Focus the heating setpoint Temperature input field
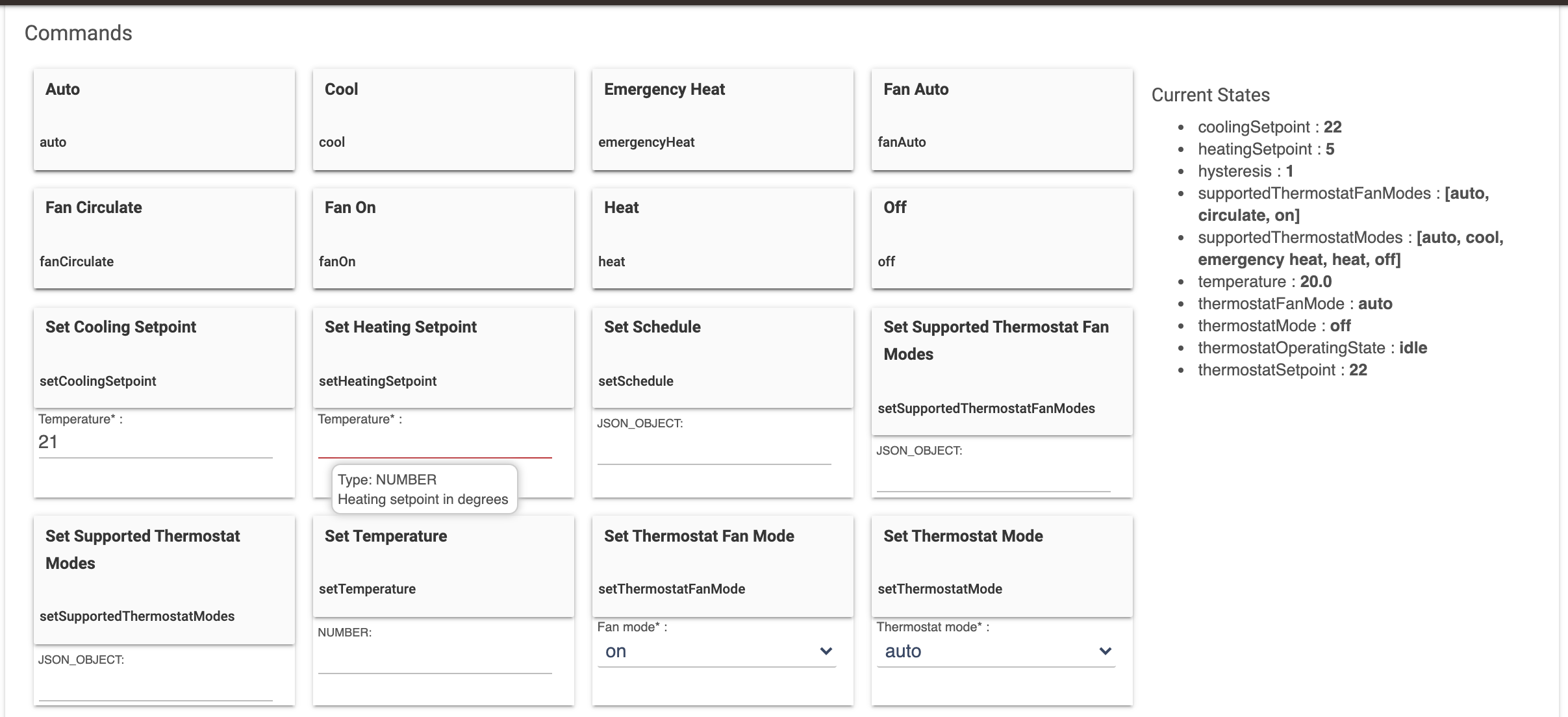The width and height of the screenshot is (1568, 717). 435,443
